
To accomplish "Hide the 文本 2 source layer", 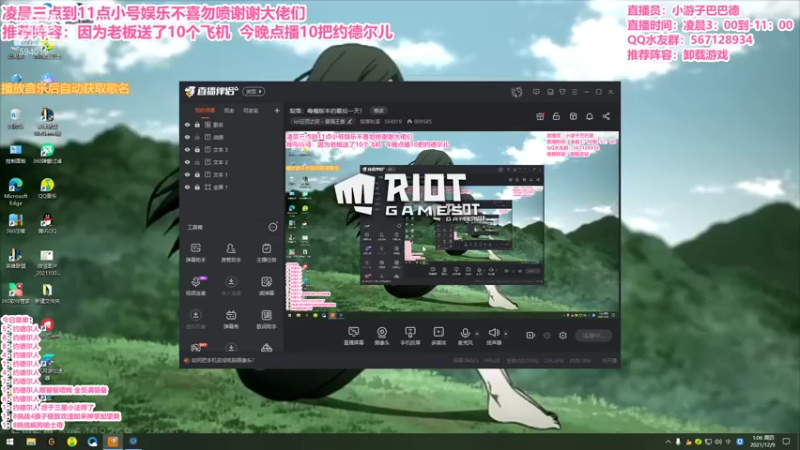I will tap(187, 162).
